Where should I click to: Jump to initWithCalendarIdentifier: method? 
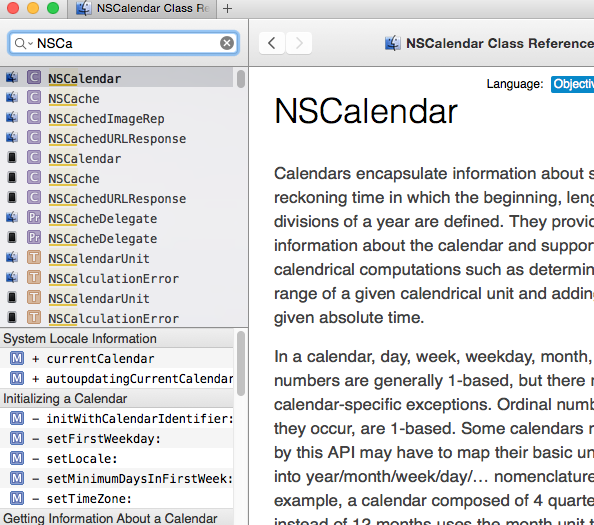click(x=117, y=419)
